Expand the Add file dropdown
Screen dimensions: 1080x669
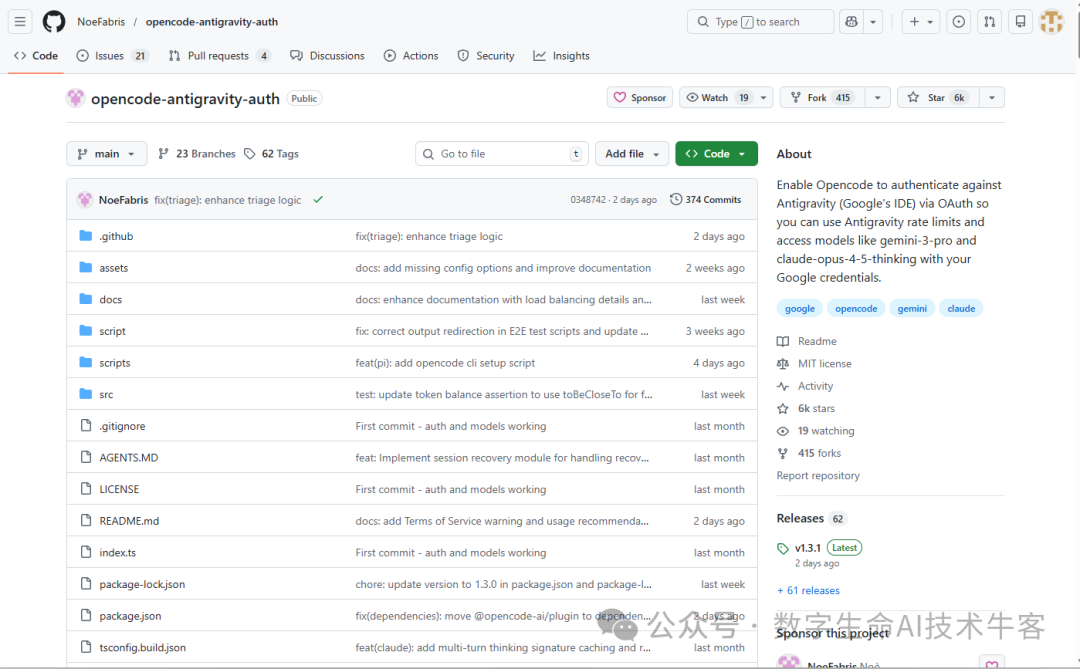632,154
